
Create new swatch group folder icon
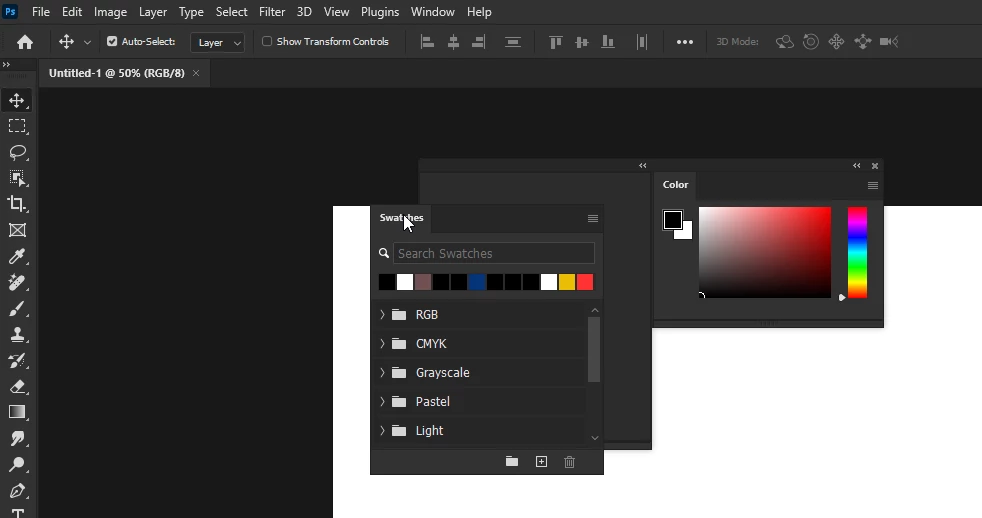pyautogui.click(x=512, y=462)
